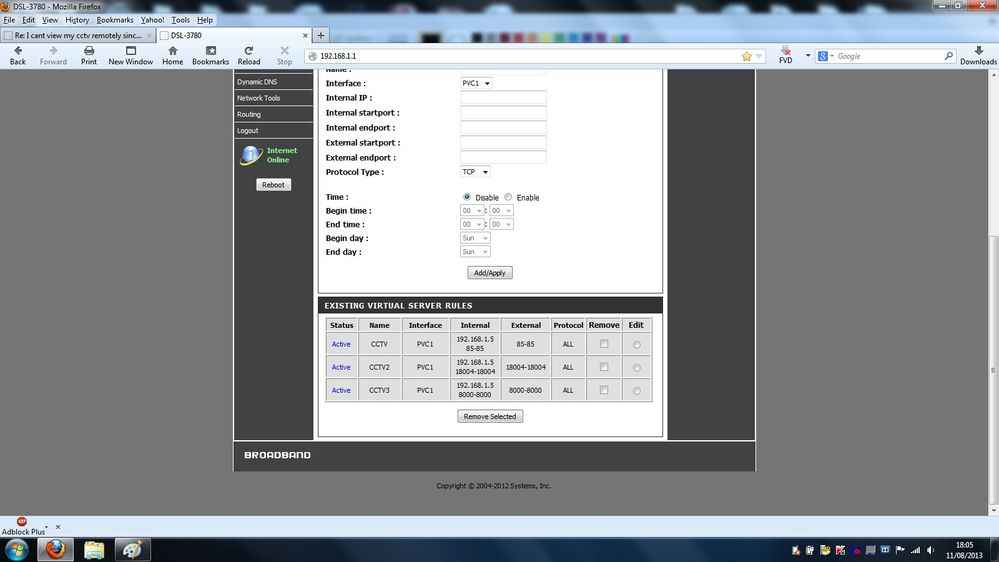999x562 pixels.
Task: Click the Internal IP input field
Action: click(x=503, y=98)
